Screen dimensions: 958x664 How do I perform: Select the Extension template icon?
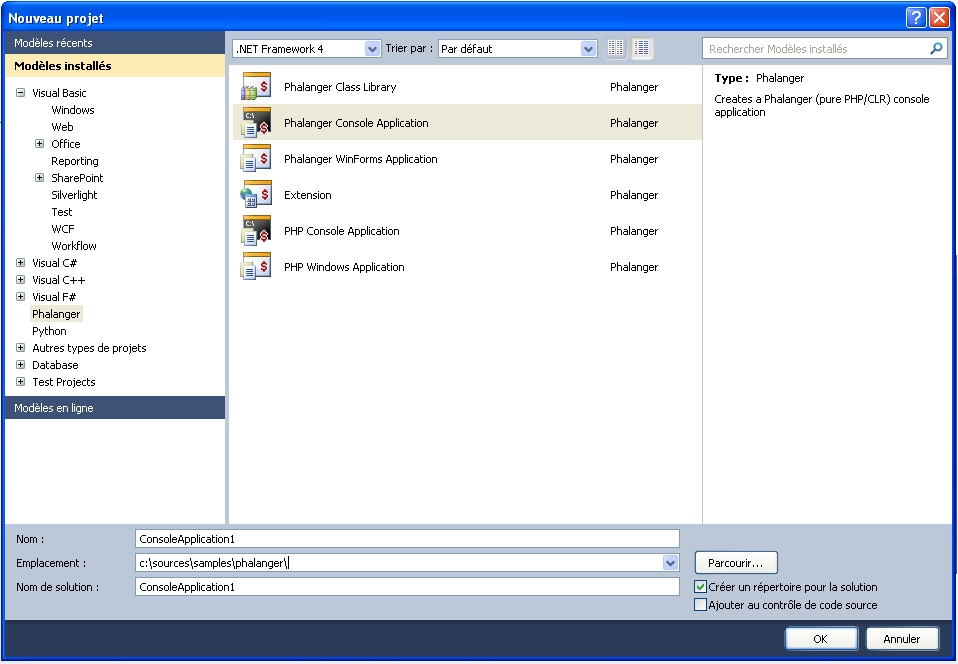[x=257, y=195]
